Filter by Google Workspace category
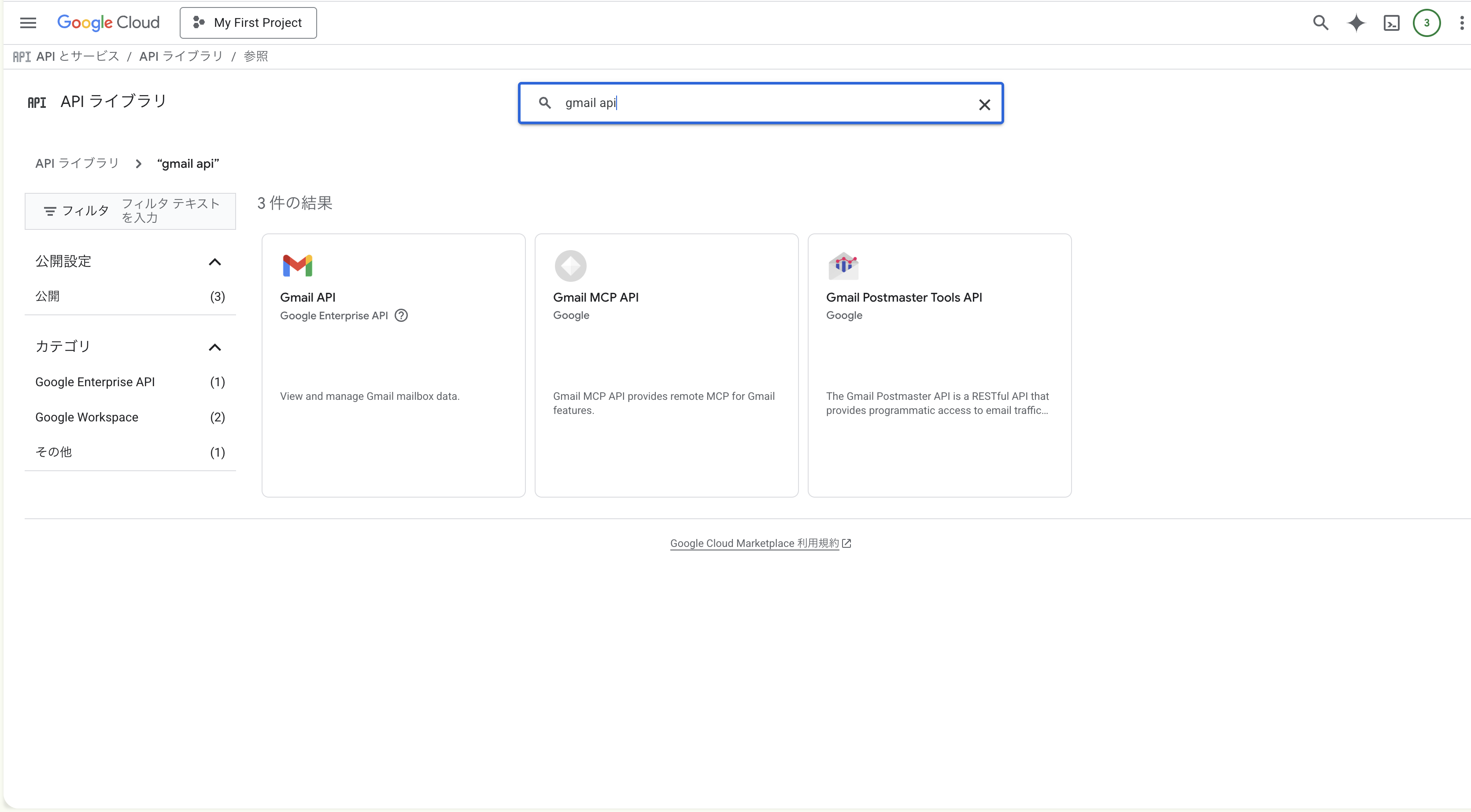 point(130,417)
